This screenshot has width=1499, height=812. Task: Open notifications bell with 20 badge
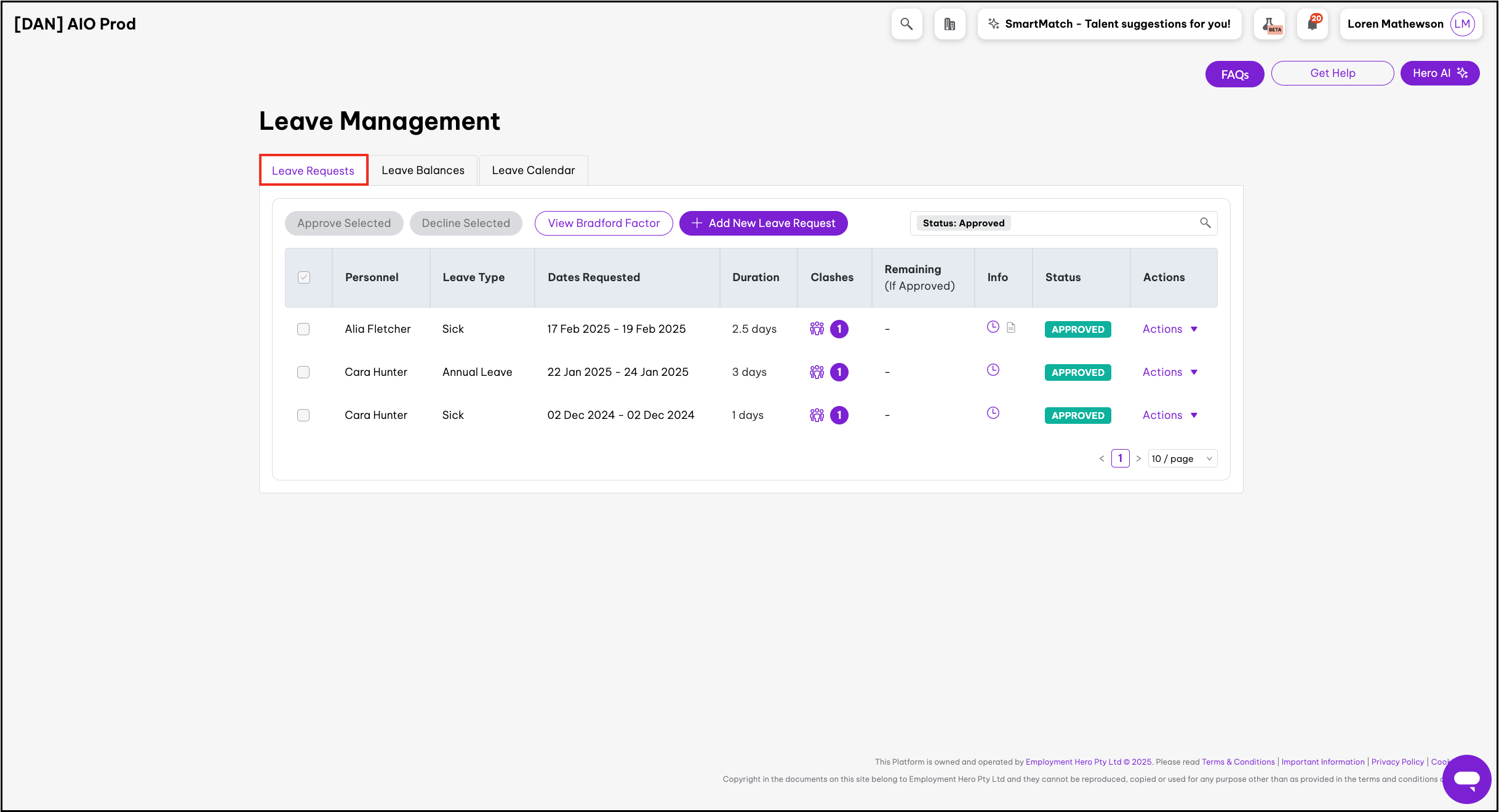pos(1313,24)
